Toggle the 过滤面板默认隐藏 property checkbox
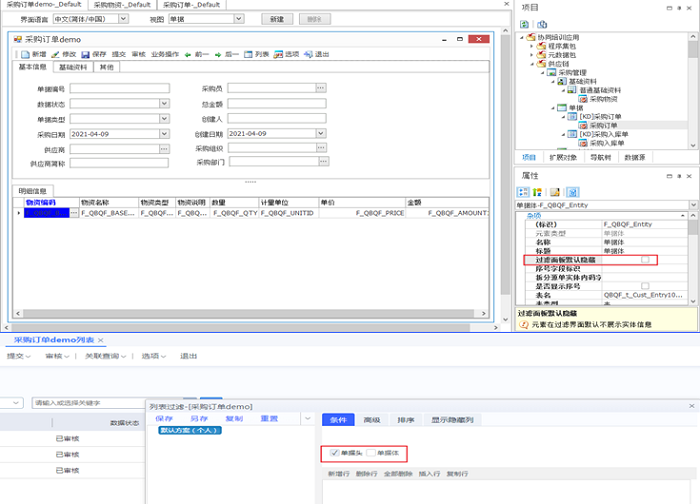The height and width of the screenshot is (504, 700). (645, 259)
